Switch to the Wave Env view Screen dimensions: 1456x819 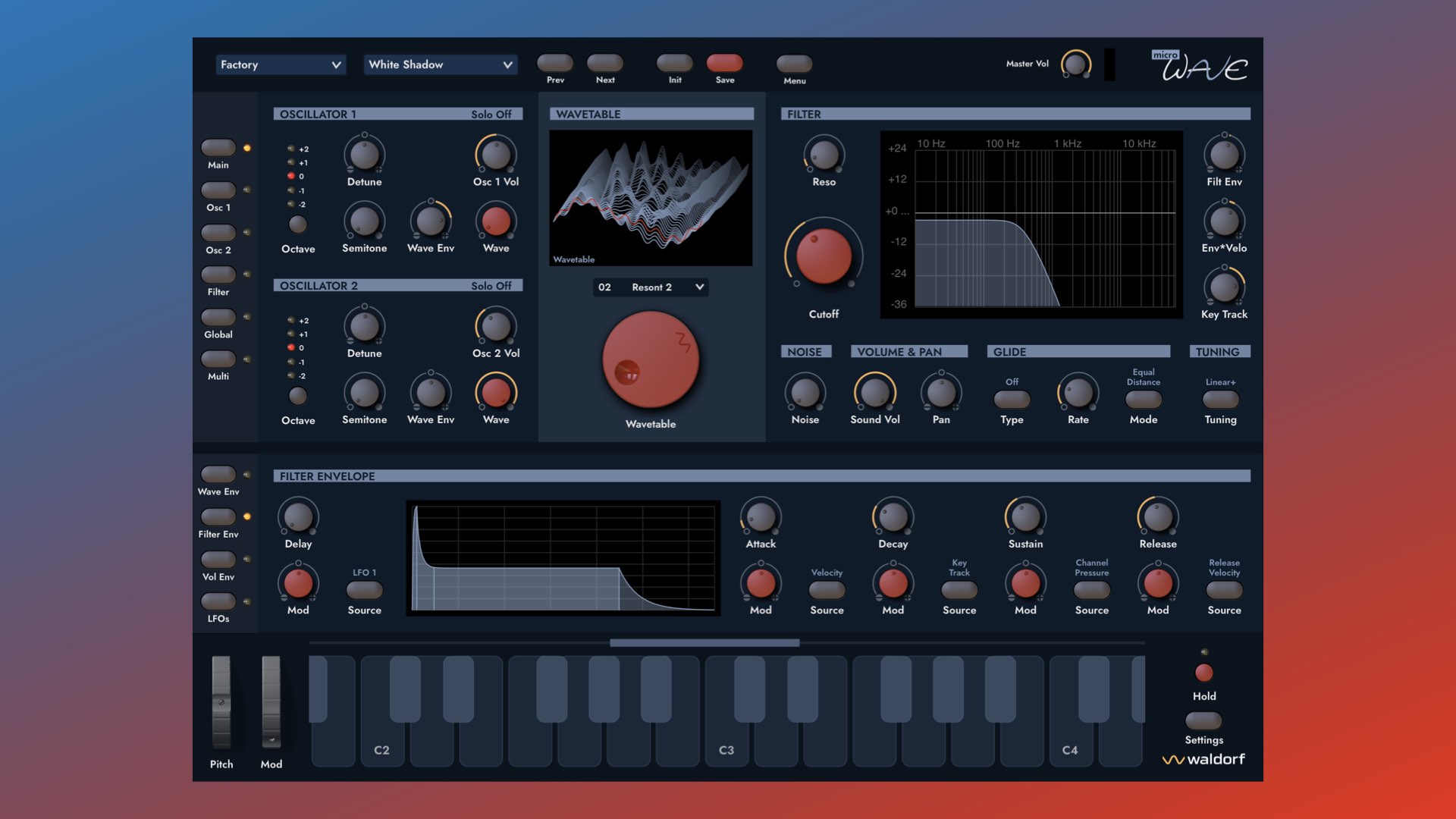[218, 475]
